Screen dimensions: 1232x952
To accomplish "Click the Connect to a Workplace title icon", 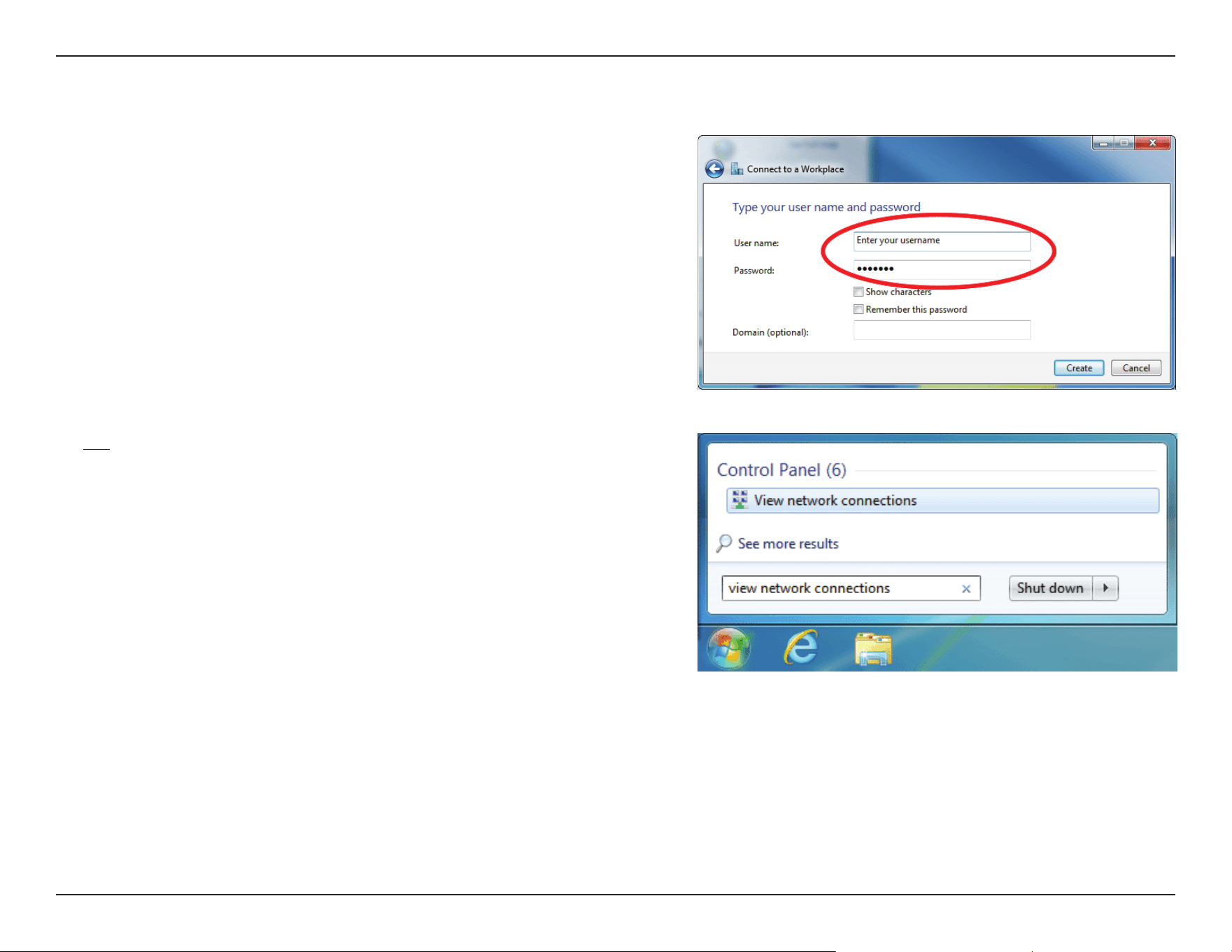I will [737, 169].
